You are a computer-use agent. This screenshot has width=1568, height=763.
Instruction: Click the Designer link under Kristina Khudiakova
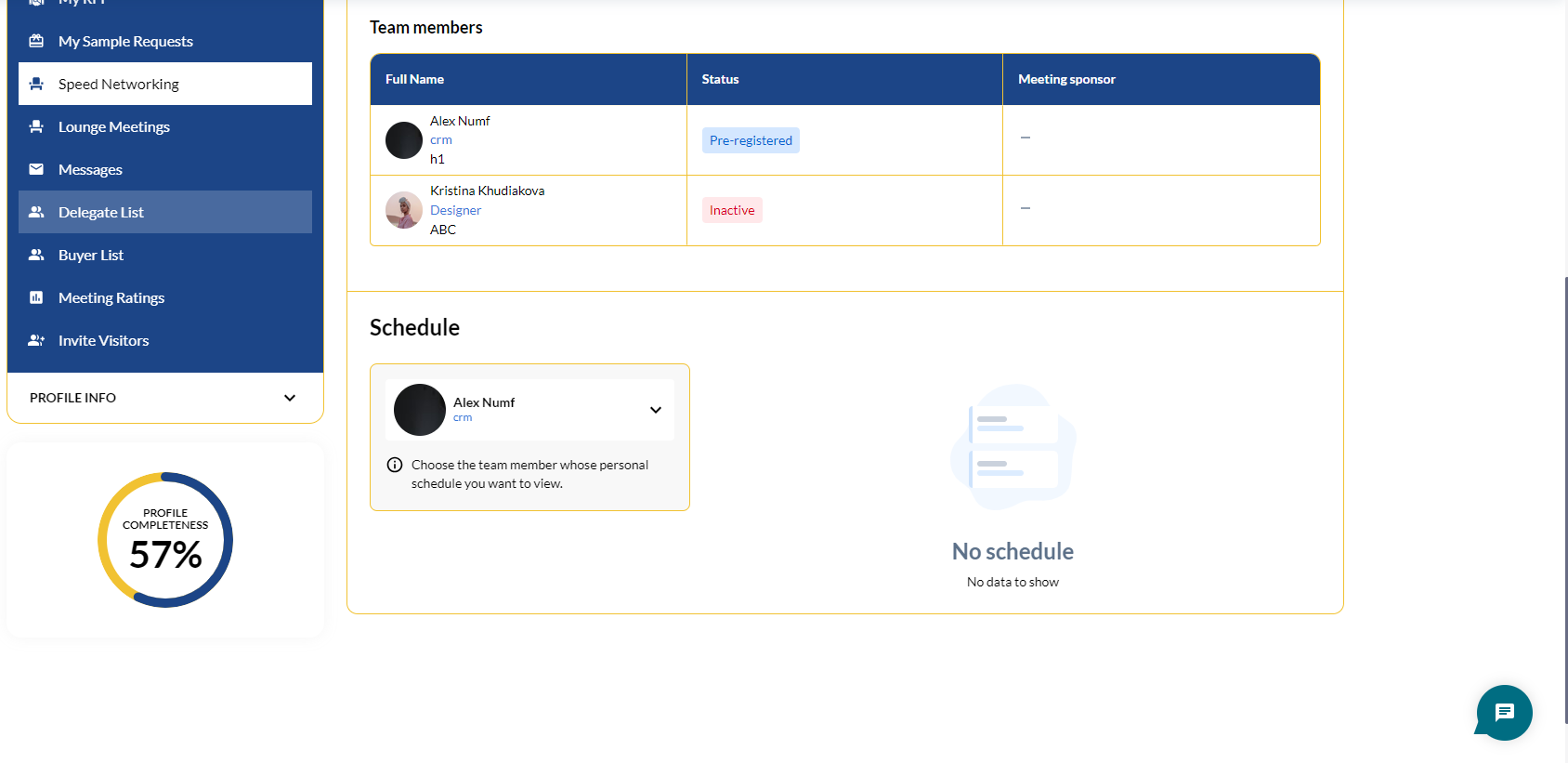455,210
